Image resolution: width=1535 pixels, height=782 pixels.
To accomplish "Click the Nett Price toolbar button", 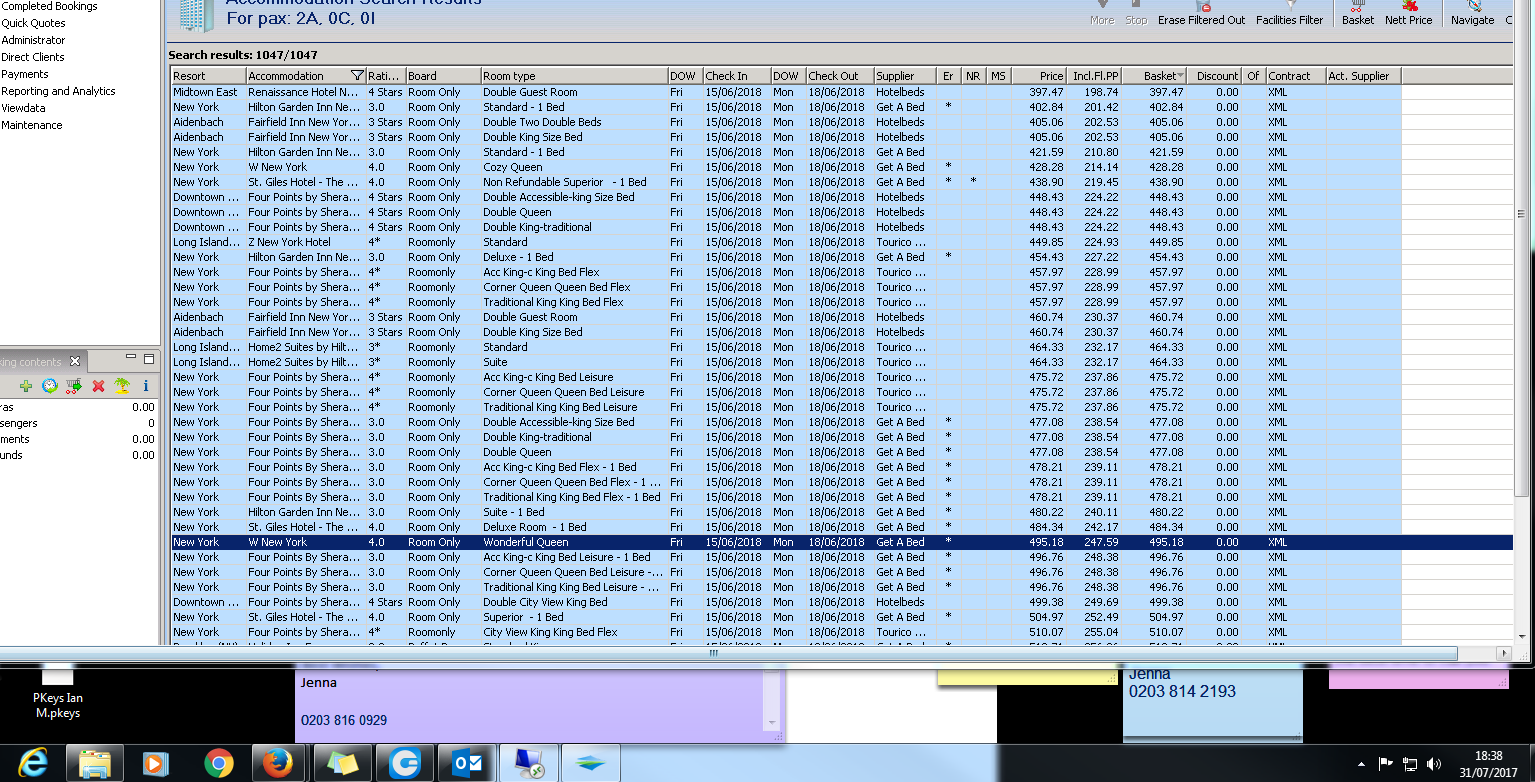I will (x=1408, y=13).
